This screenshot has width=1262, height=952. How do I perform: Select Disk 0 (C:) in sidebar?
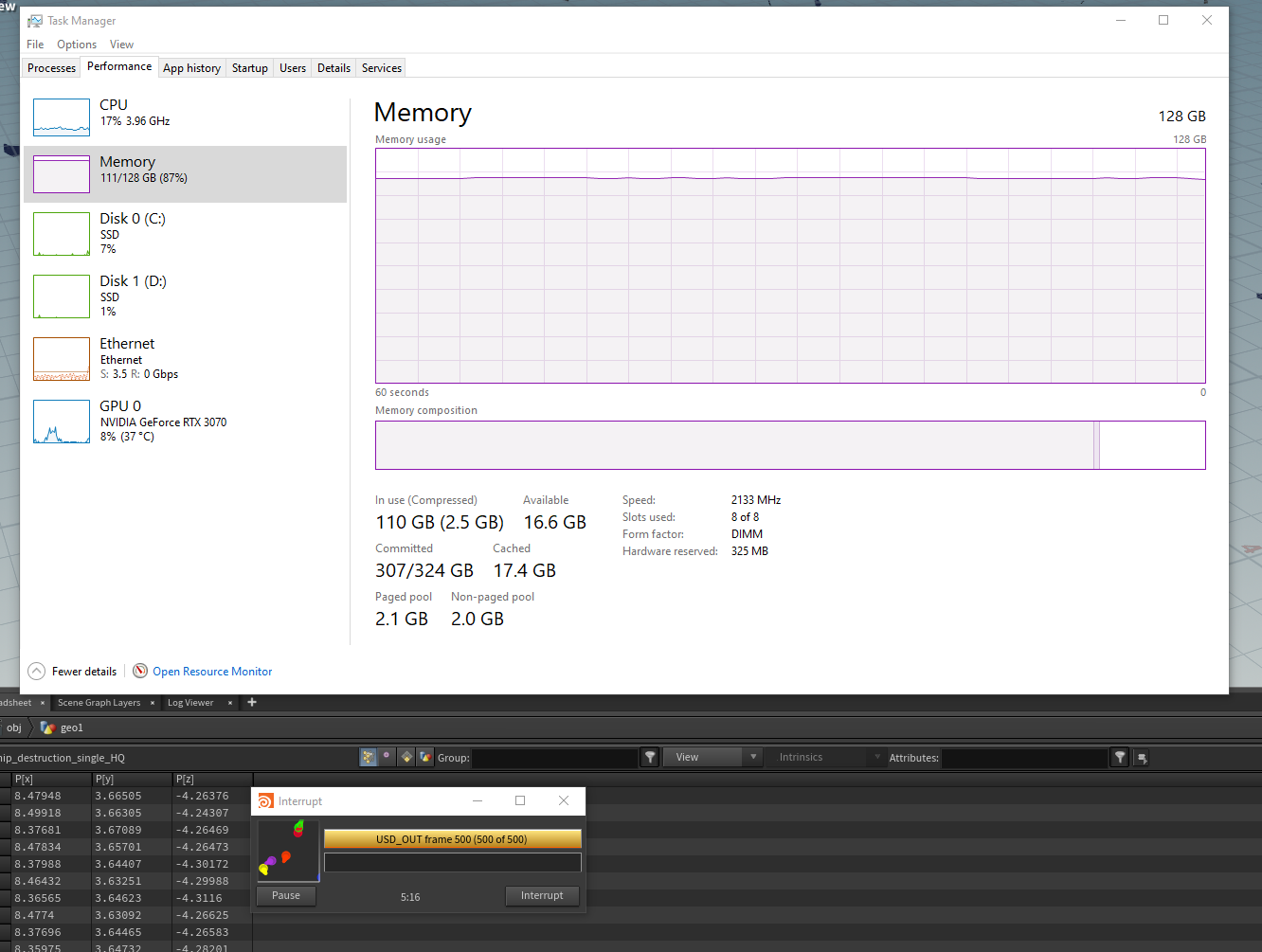click(185, 233)
